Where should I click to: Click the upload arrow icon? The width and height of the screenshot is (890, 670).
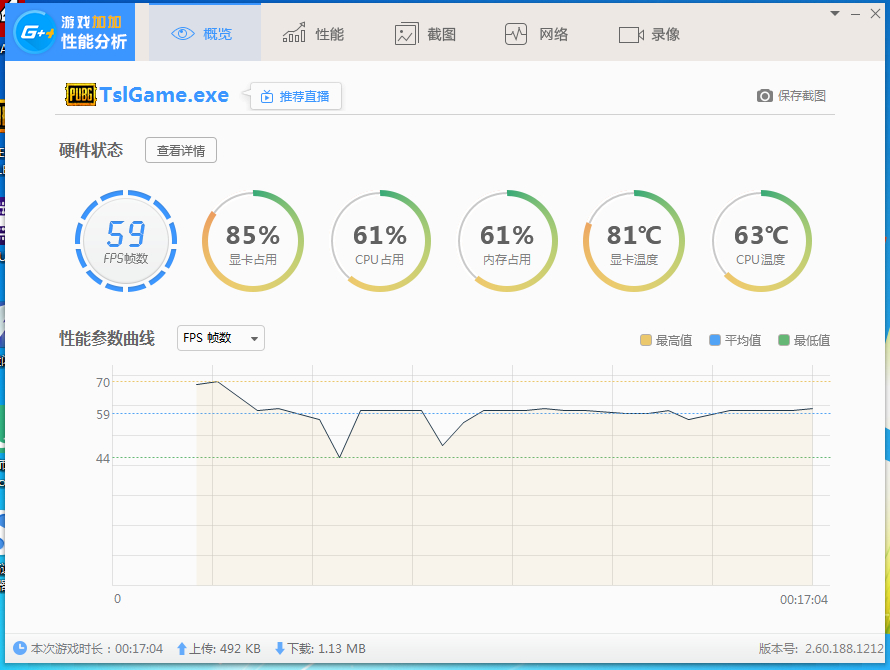click(182, 648)
